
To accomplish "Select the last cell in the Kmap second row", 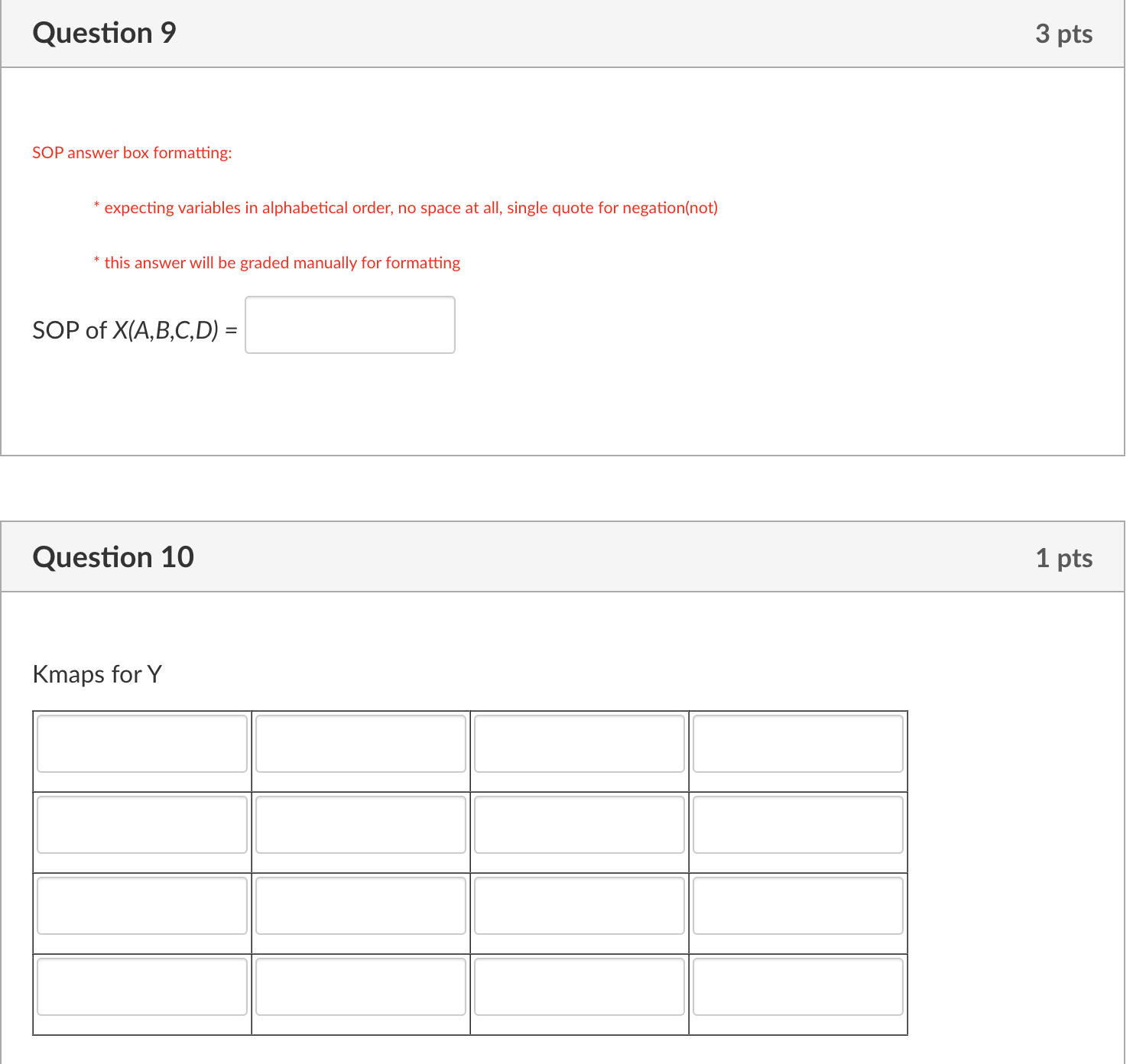I will coord(797,825).
